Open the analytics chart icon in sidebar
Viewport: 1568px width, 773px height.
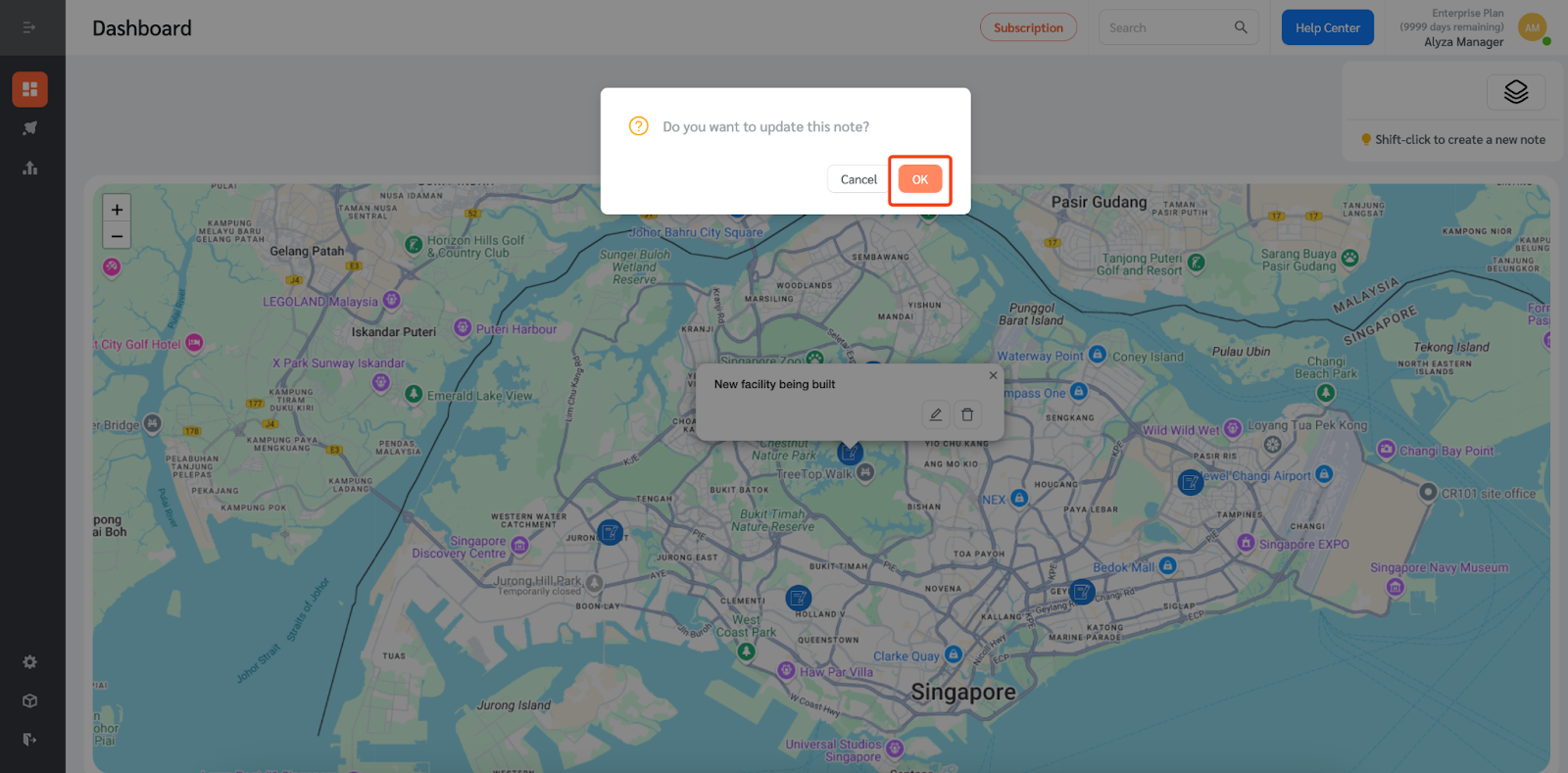pos(29,168)
